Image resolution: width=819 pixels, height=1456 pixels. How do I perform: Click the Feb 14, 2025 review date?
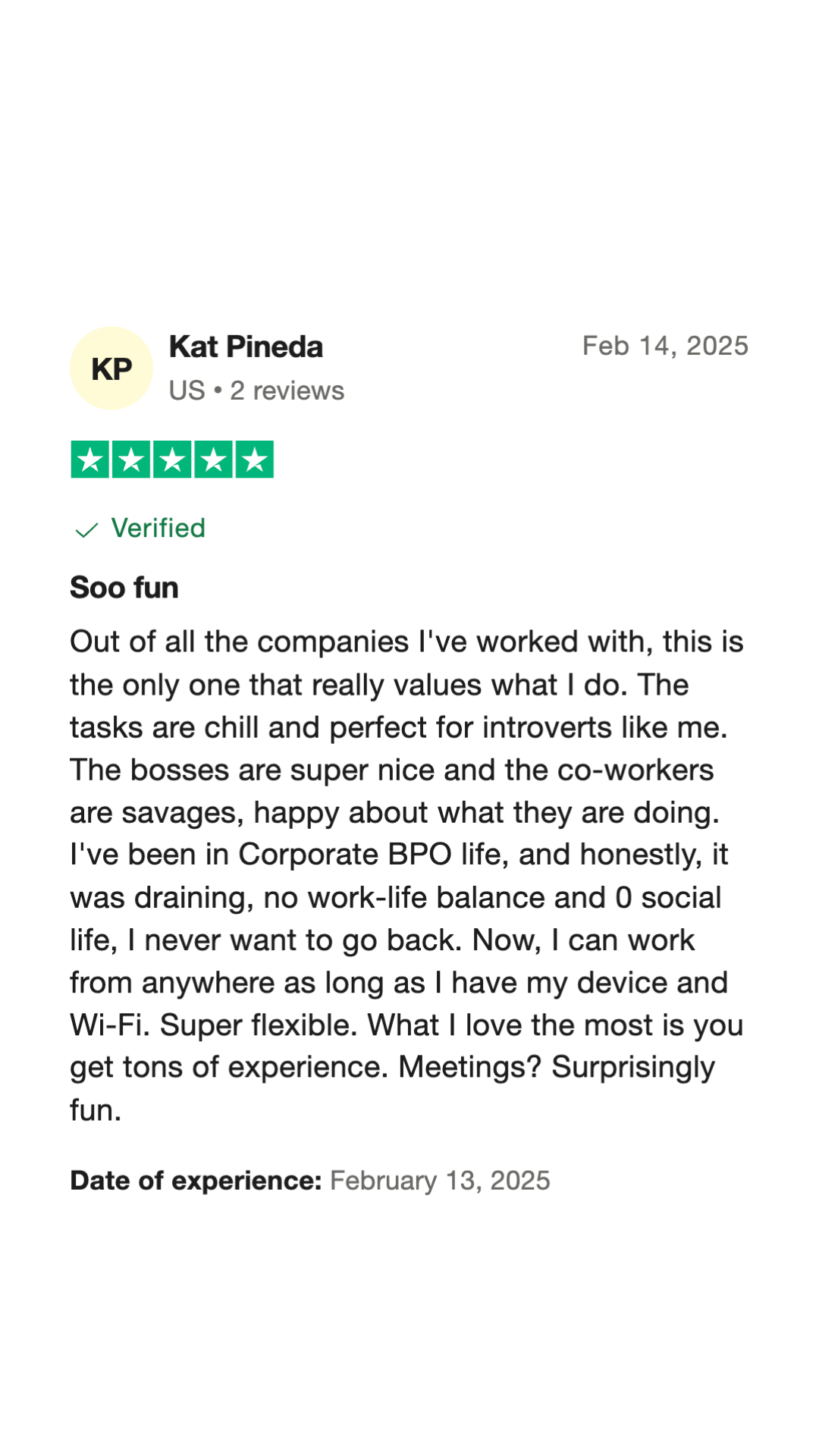pos(665,346)
